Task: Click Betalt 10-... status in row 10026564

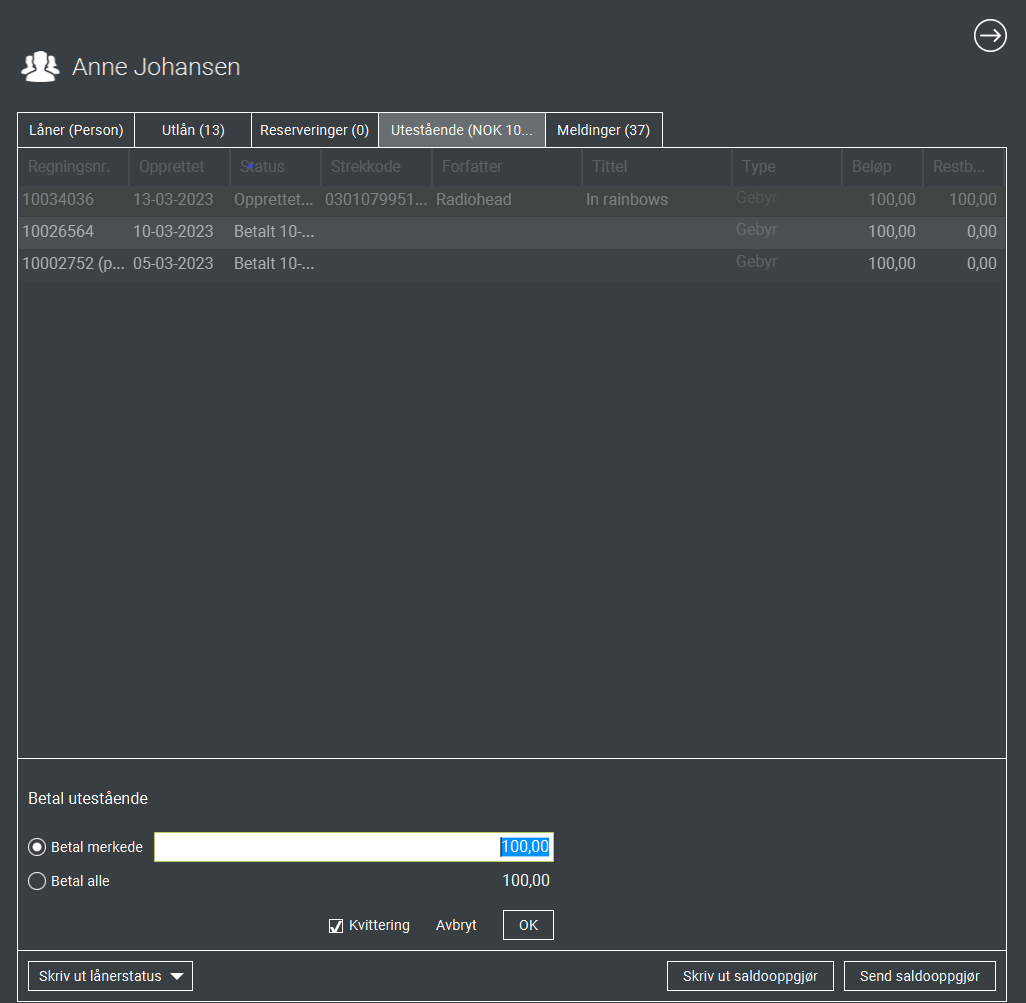Action: (274, 232)
